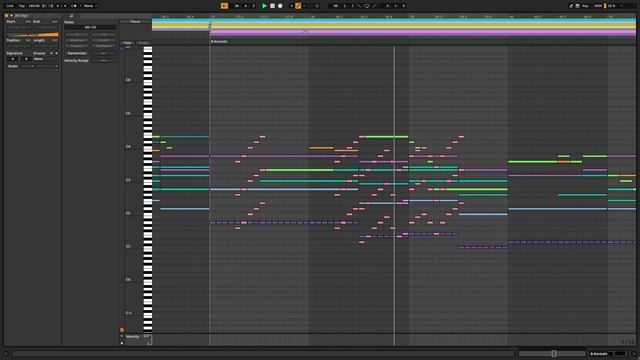Toggle the Computer MIDI Keyboard icon

point(577,6)
